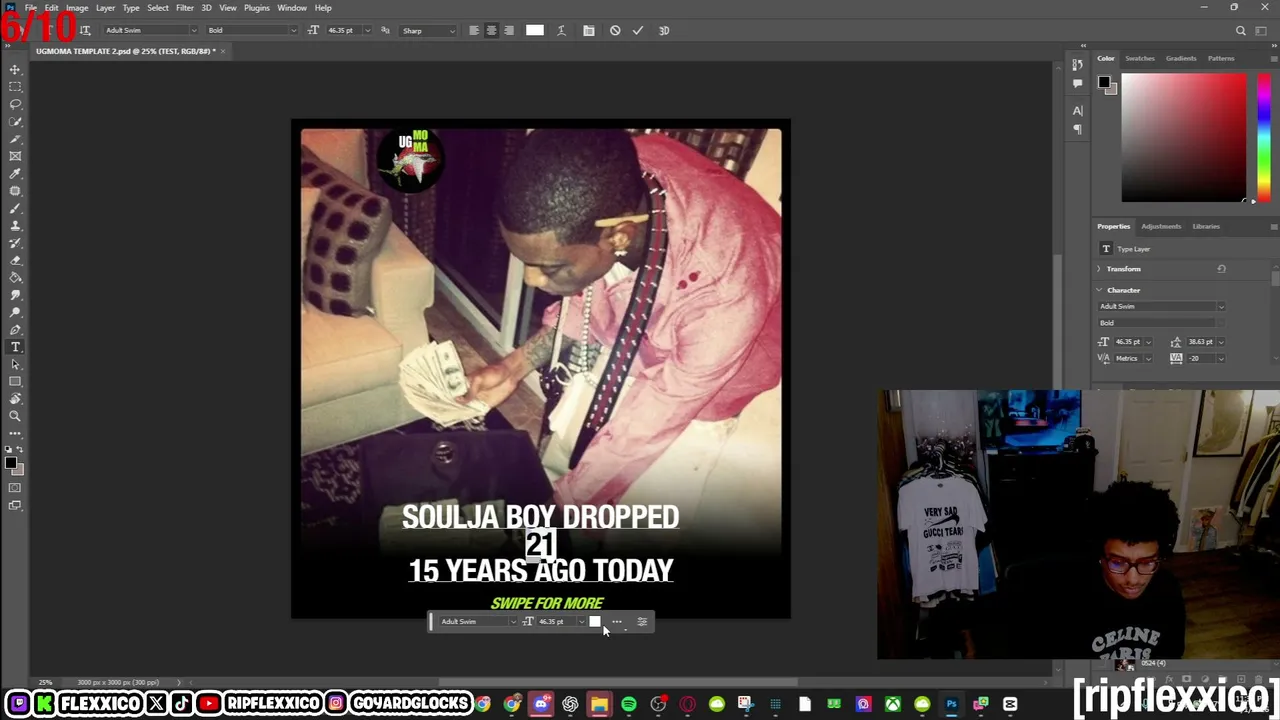Image resolution: width=1280 pixels, height=720 pixels.
Task: Select the Path Selection tool
Action: [x=15, y=364]
